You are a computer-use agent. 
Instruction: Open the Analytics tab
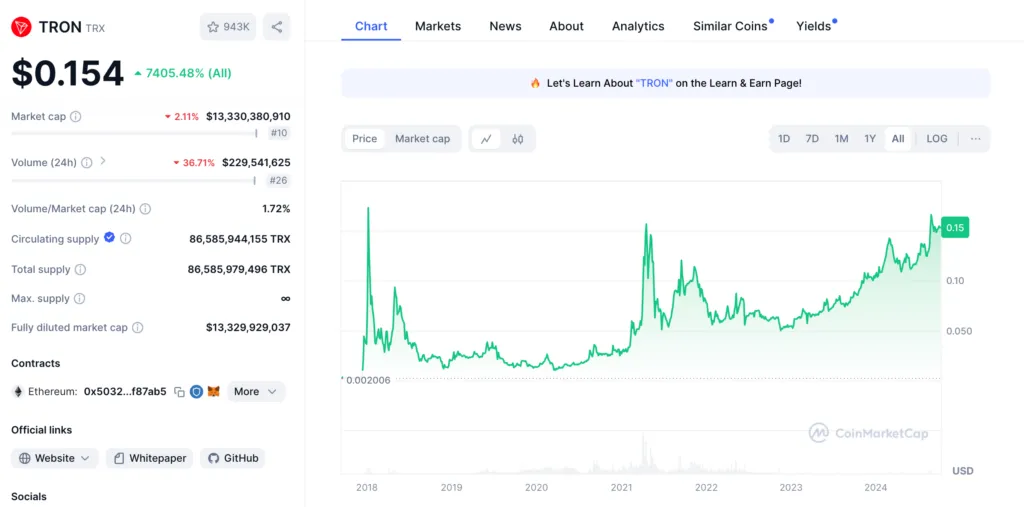click(638, 26)
